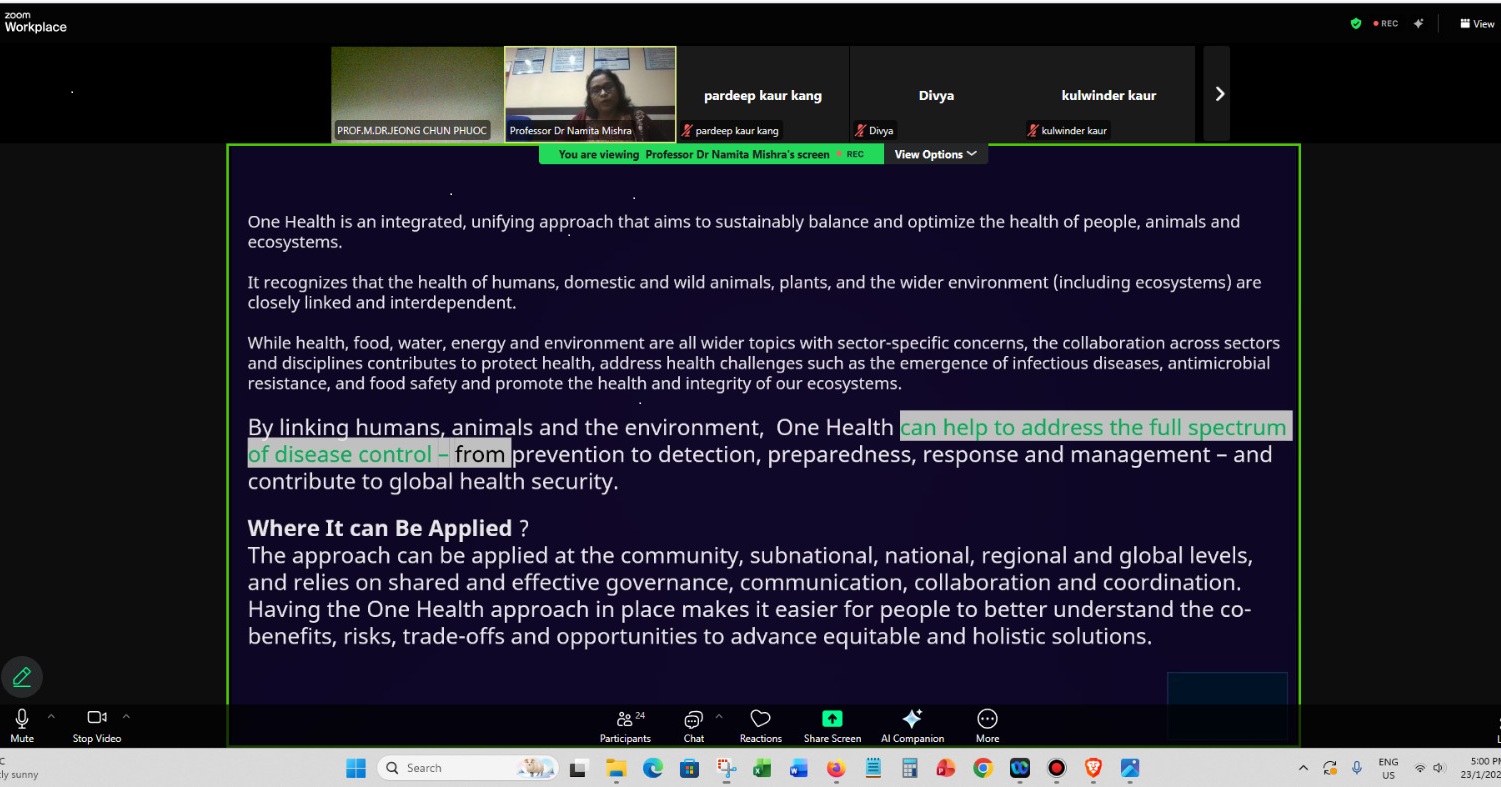Click the green Share Screen icon
The image size is (1501, 787).
pos(832,719)
